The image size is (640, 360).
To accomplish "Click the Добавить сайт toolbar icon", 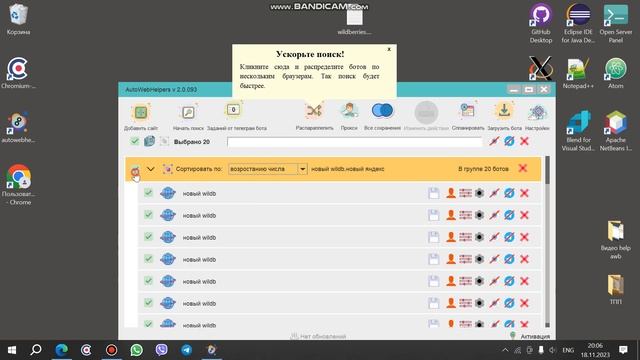I will pos(141,112).
